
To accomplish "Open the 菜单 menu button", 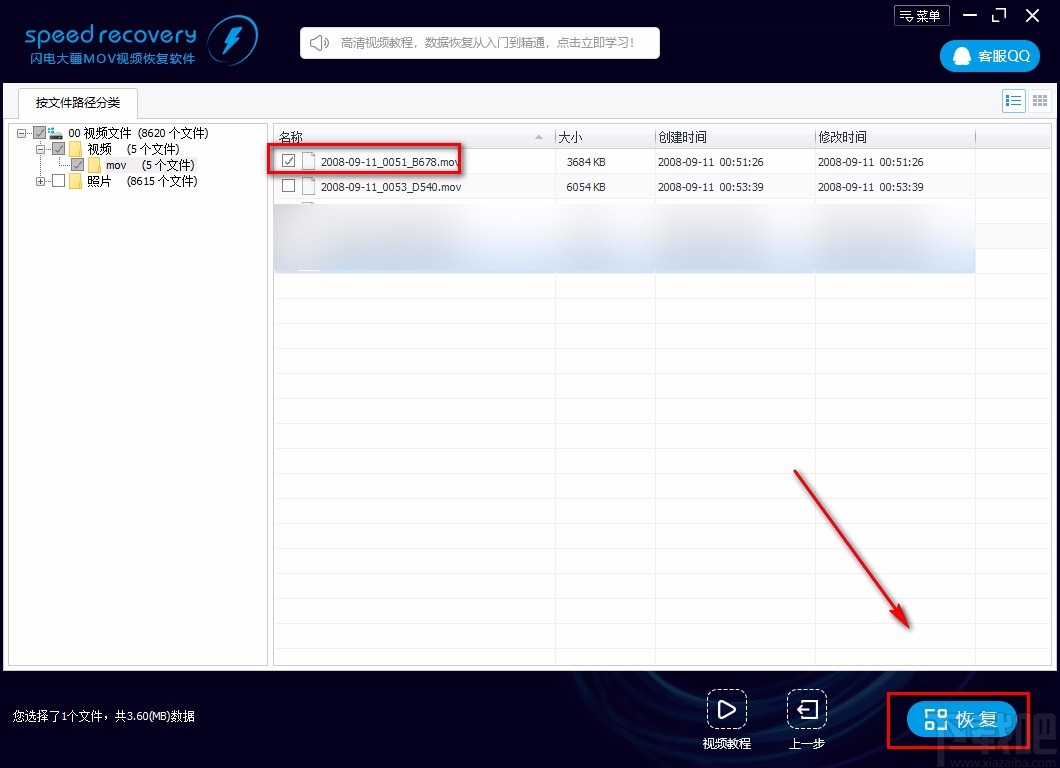I will pos(921,16).
